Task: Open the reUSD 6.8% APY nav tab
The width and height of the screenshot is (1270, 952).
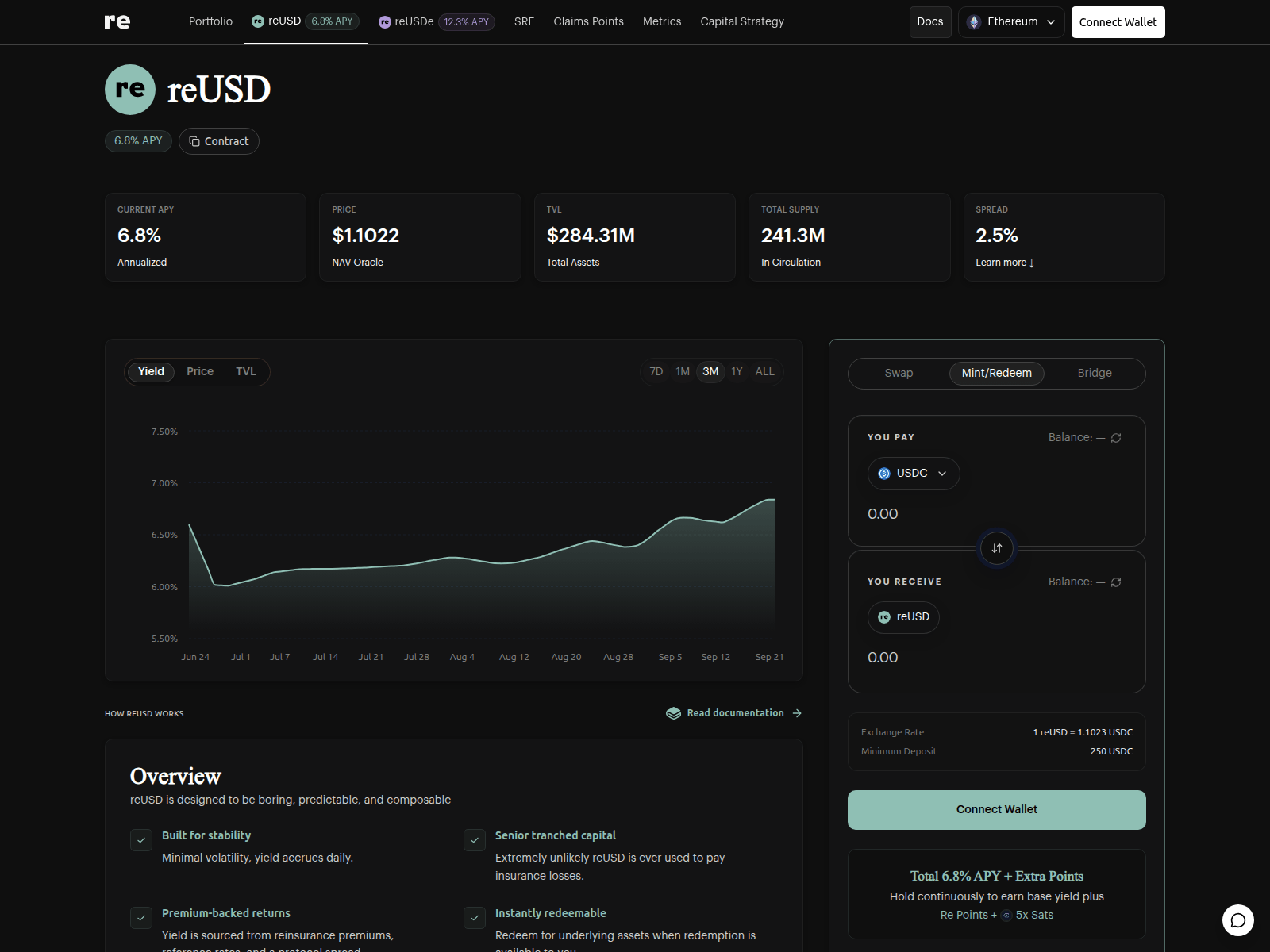Action: 306,21
